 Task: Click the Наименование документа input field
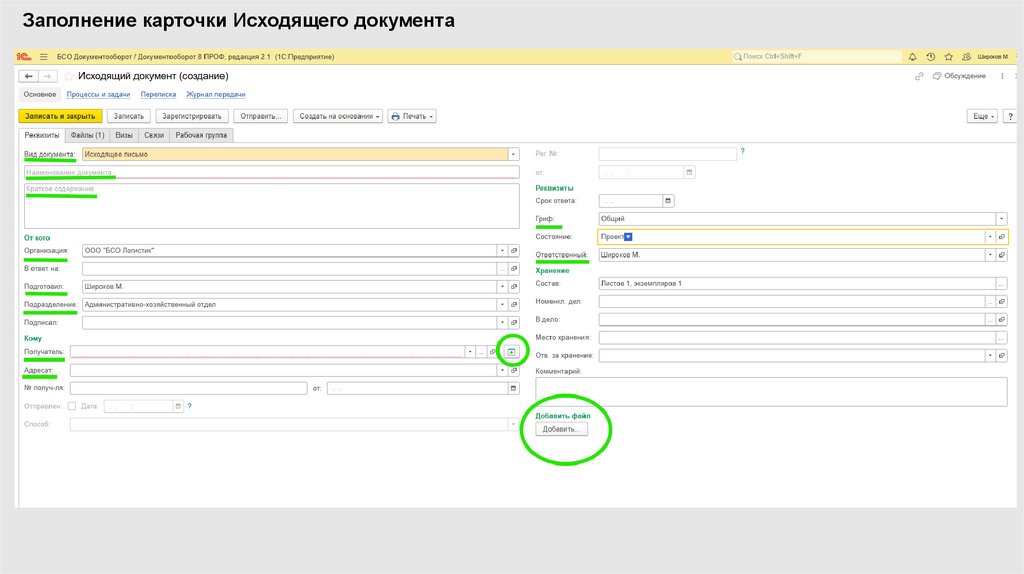tap(270, 172)
